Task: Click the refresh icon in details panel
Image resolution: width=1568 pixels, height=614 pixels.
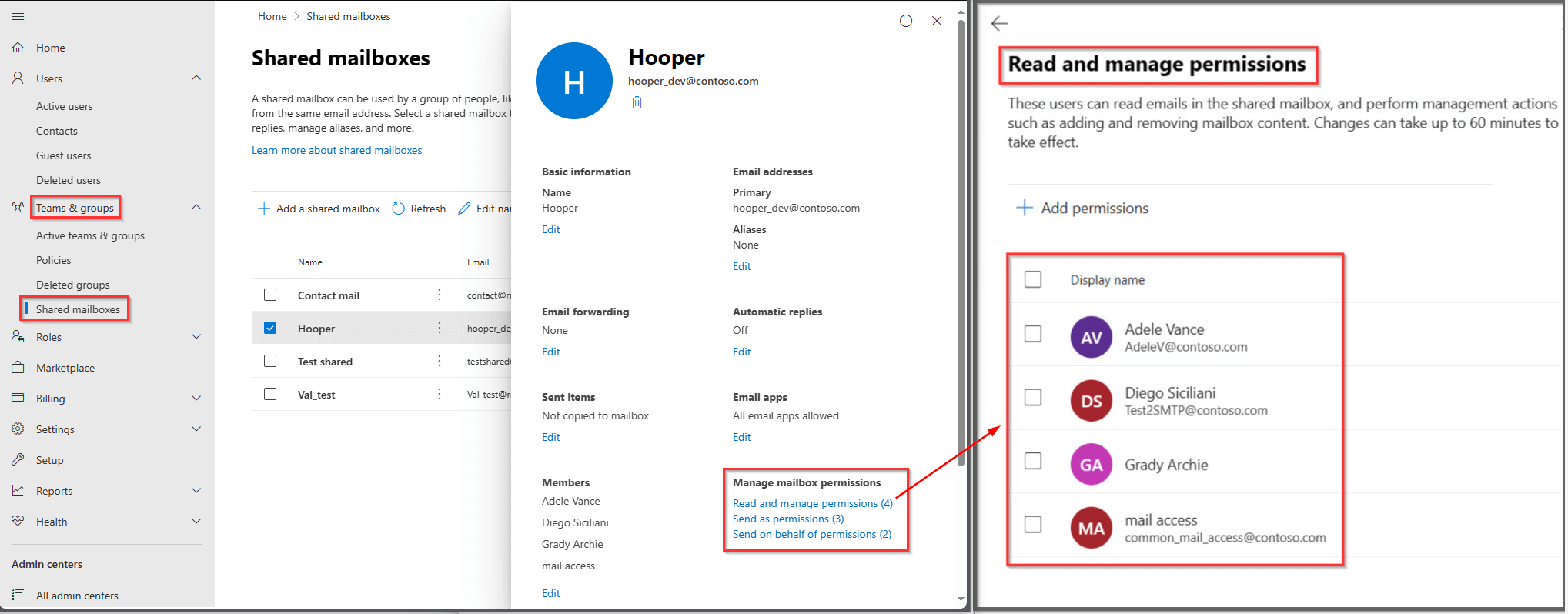Action: tap(906, 21)
